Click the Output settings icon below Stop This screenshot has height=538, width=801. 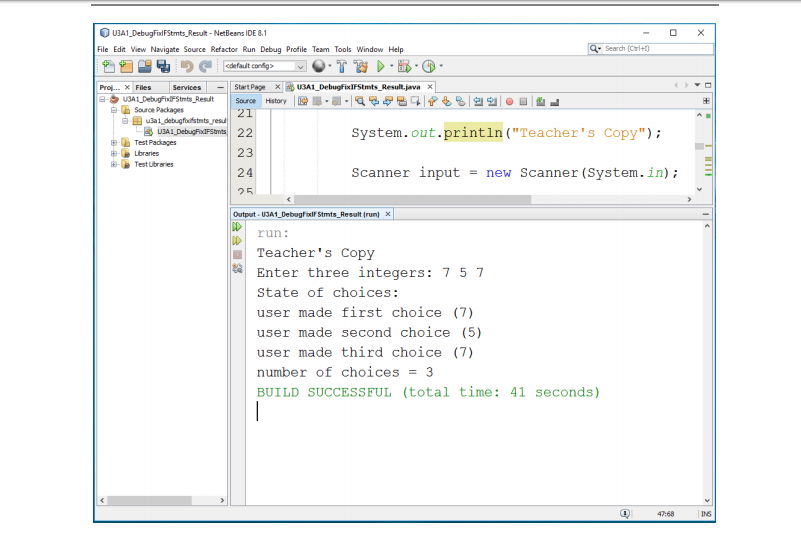click(237, 268)
